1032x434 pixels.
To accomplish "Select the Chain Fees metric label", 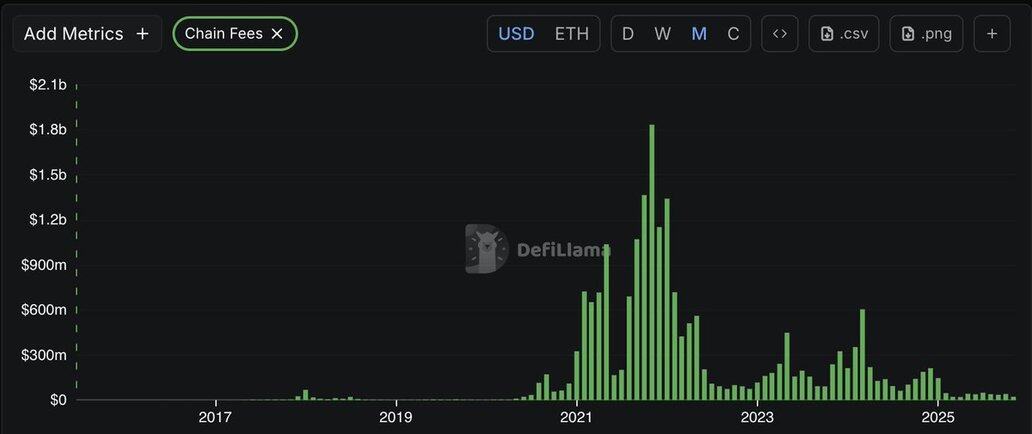I will point(223,33).
